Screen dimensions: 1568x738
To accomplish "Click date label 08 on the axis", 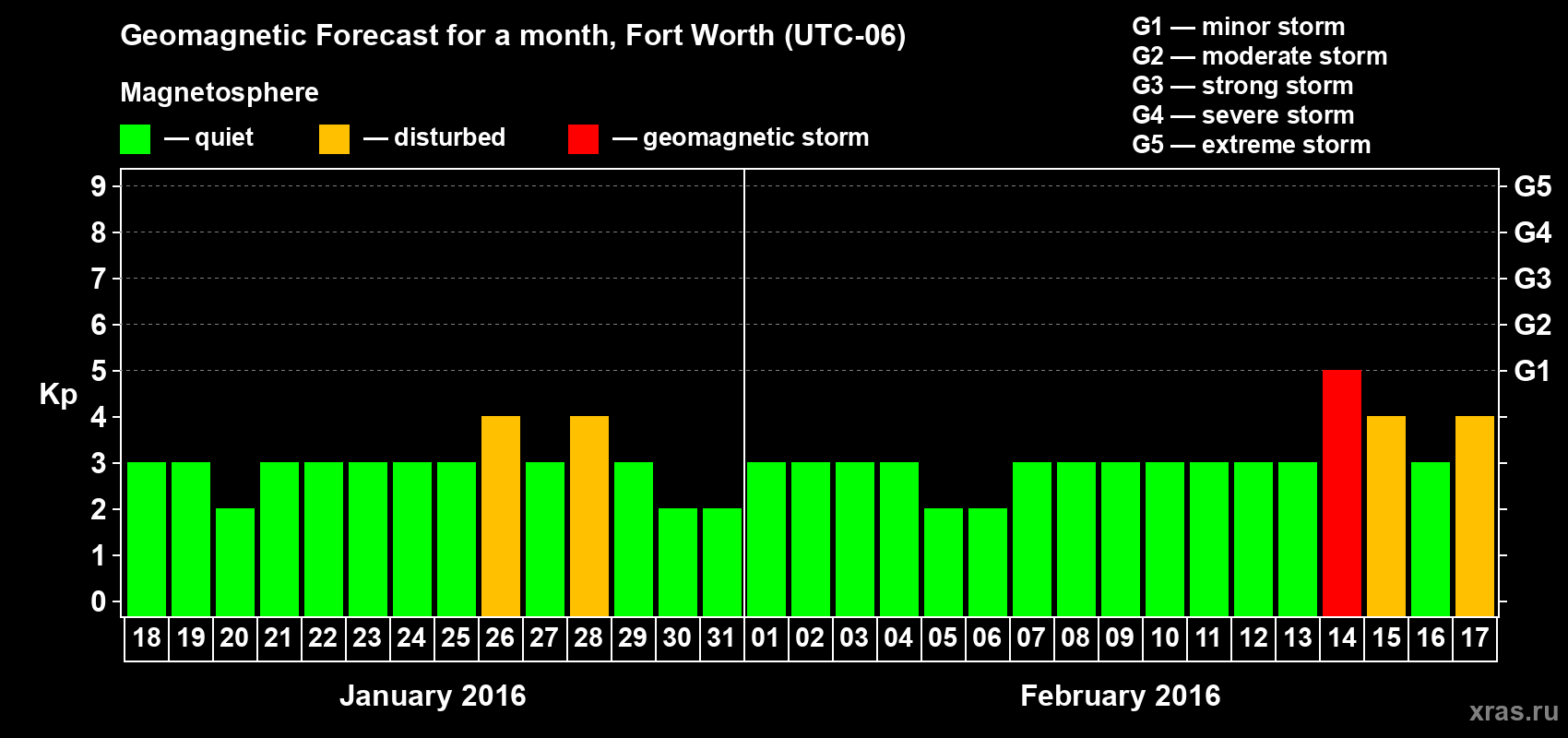I will (x=1075, y=638).
